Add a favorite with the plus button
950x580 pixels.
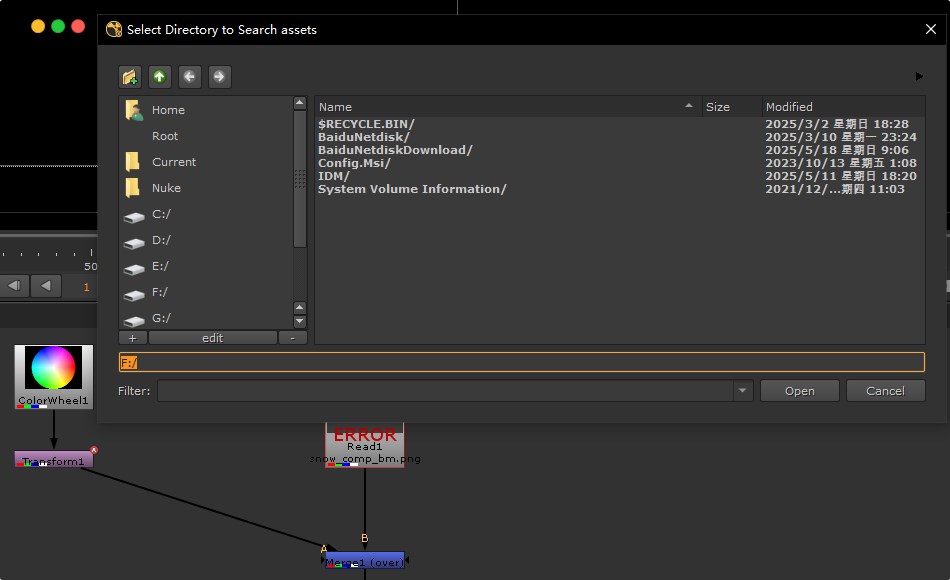point(133,338)
